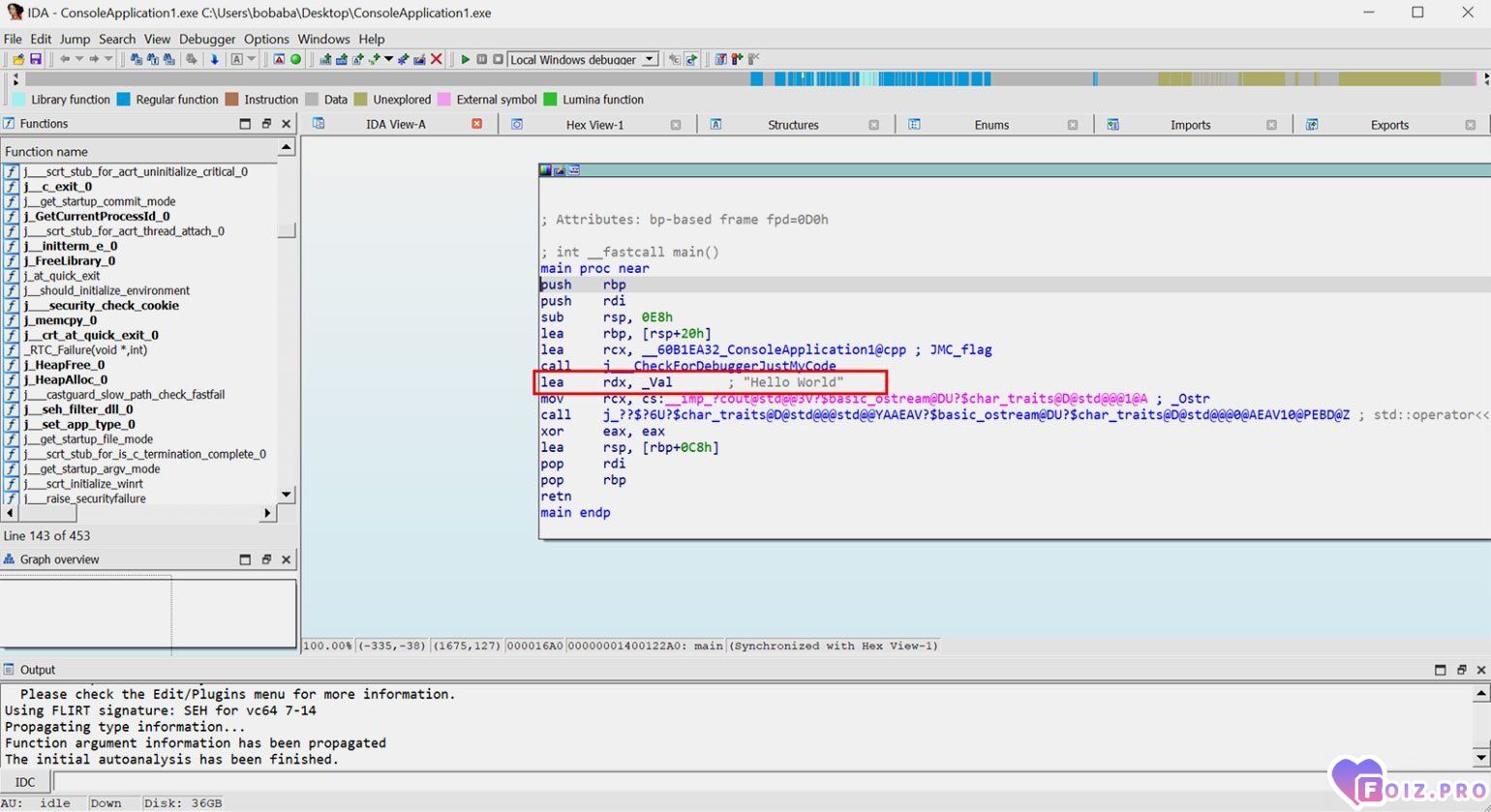Image resolution: width=1491 pixels, height=812 pixels.
Task: Click the Function name column header
Action: click(140, 151)
